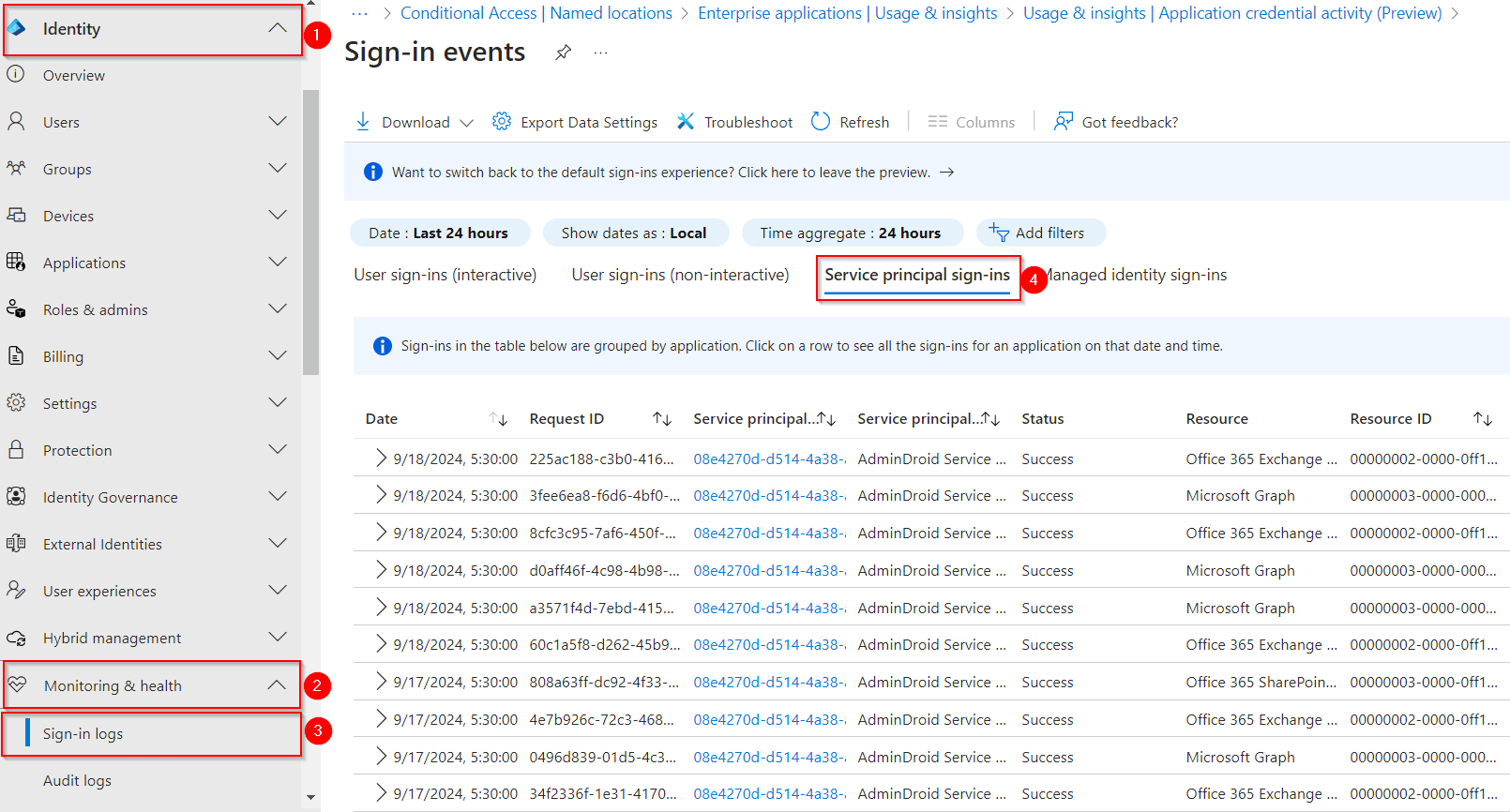Click the Refresh circular arrow icon
Viewport: 1510px width, 812px height.
pos(821,121)
